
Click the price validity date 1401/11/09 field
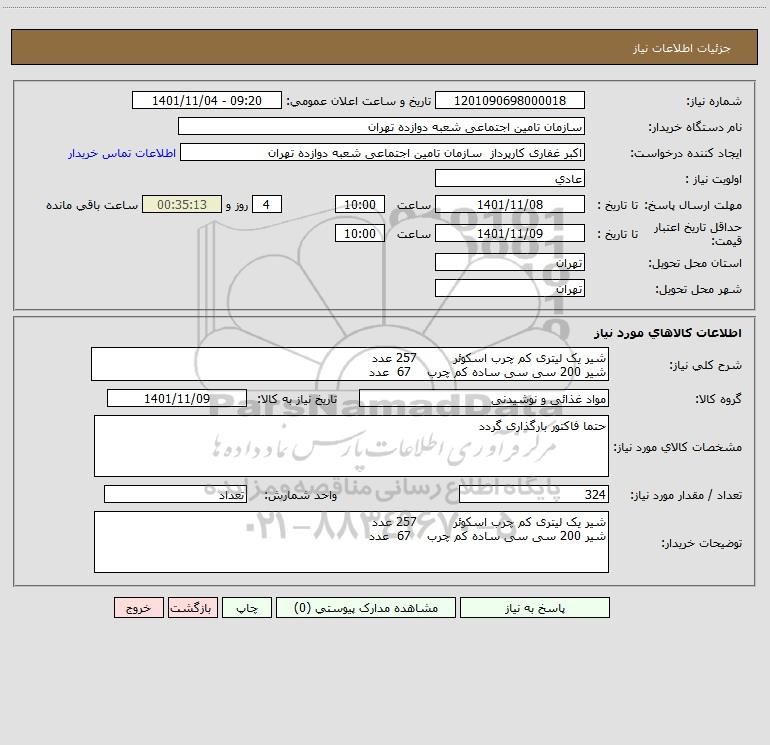510,233
